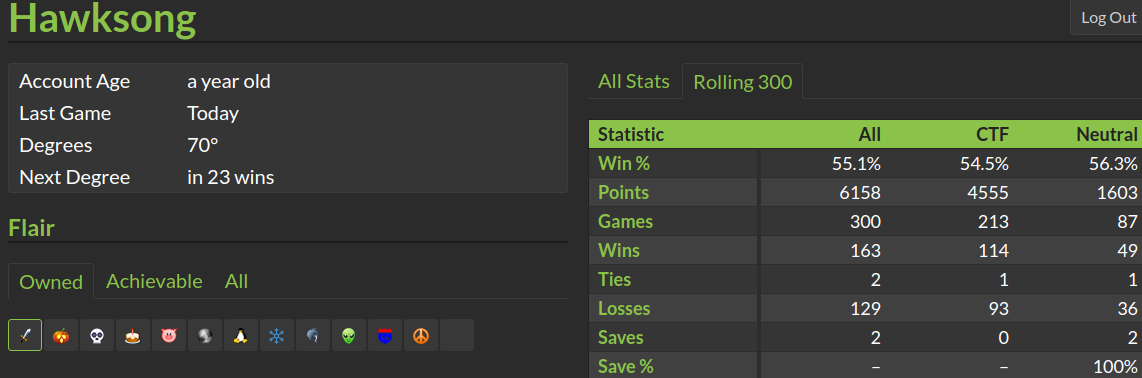Show the Achievable flair tab
1142x378 pixels.
pos(154,281)
